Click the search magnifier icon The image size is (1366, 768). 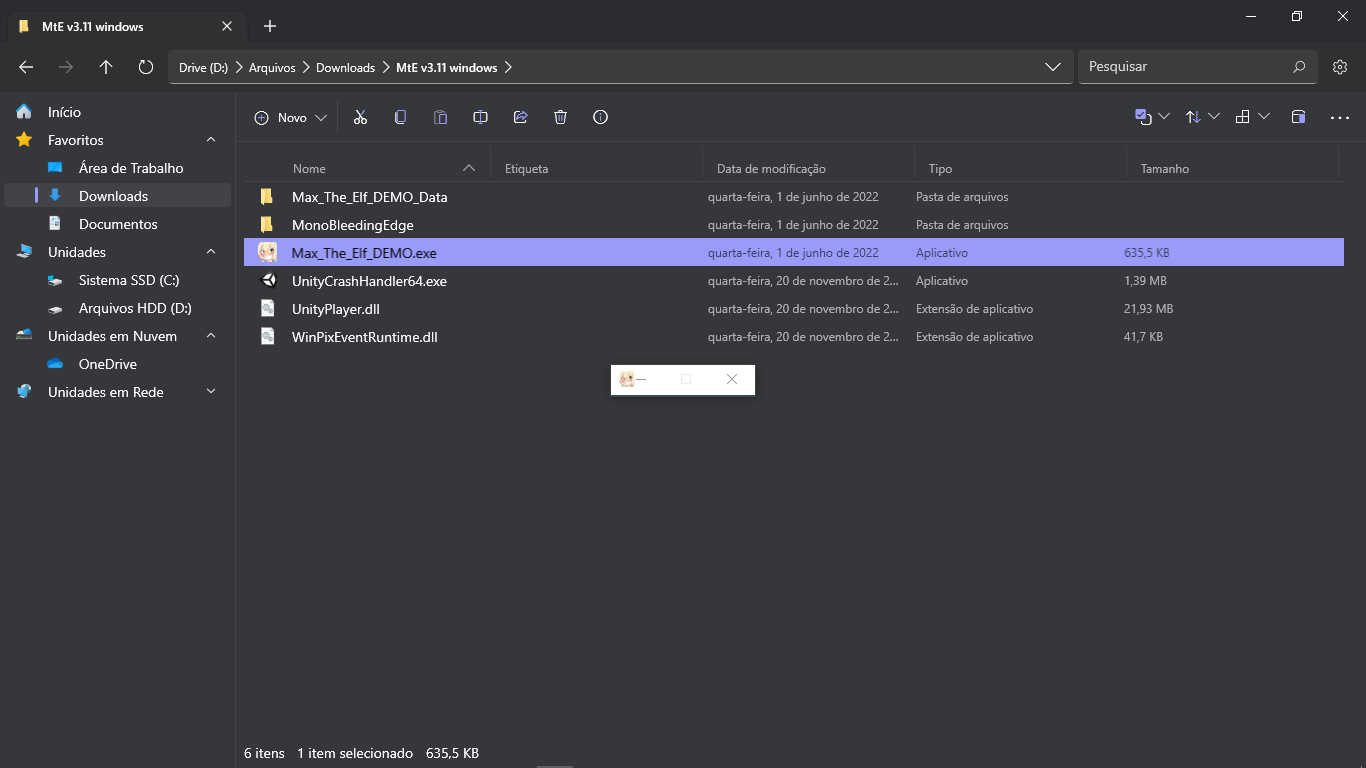[1299, 67]
